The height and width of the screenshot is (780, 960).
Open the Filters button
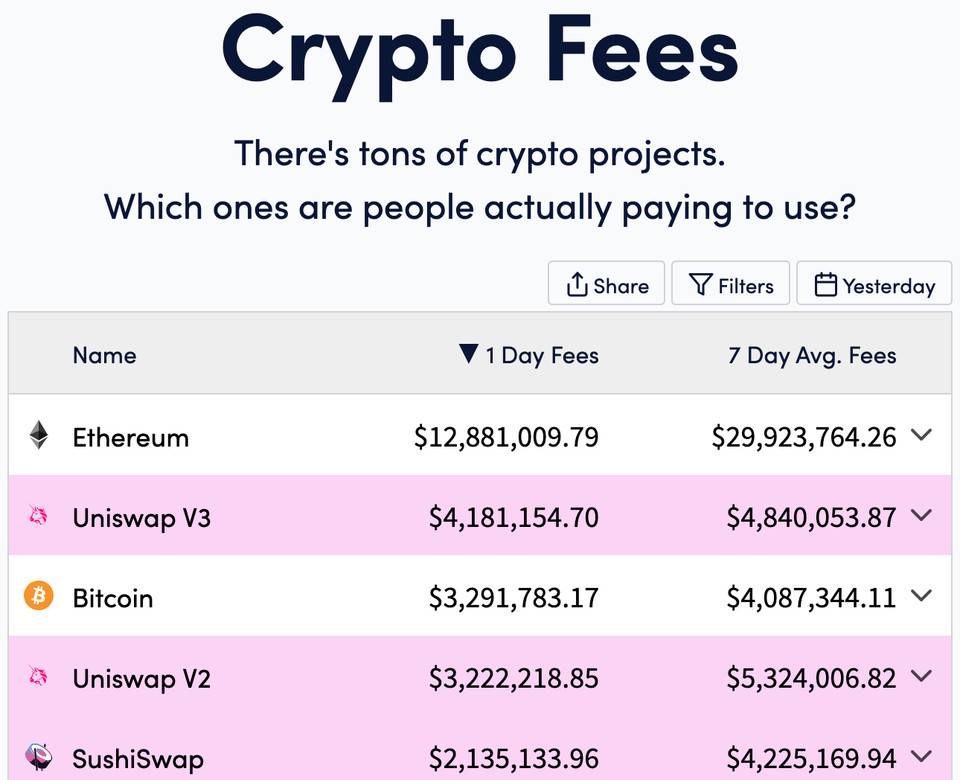[x=731, y=285]
